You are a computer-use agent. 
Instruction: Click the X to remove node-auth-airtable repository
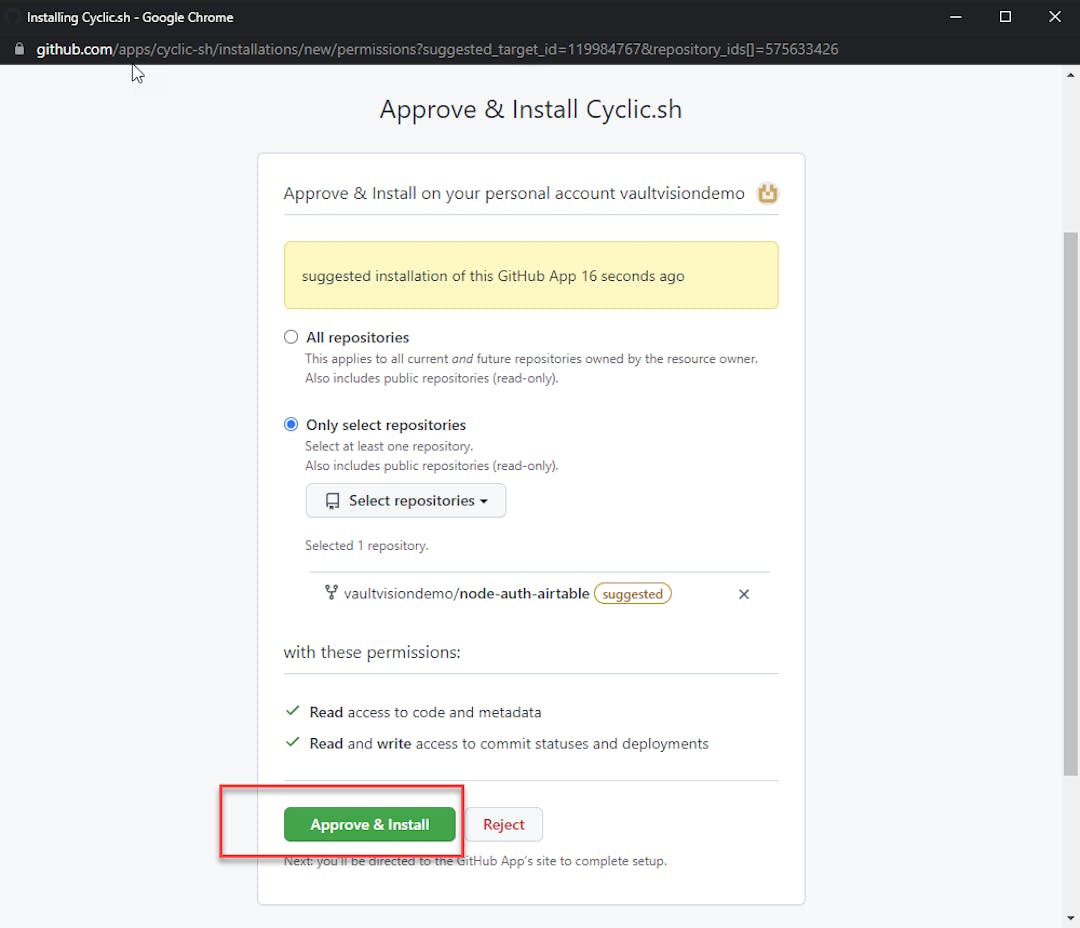[744, 594]
